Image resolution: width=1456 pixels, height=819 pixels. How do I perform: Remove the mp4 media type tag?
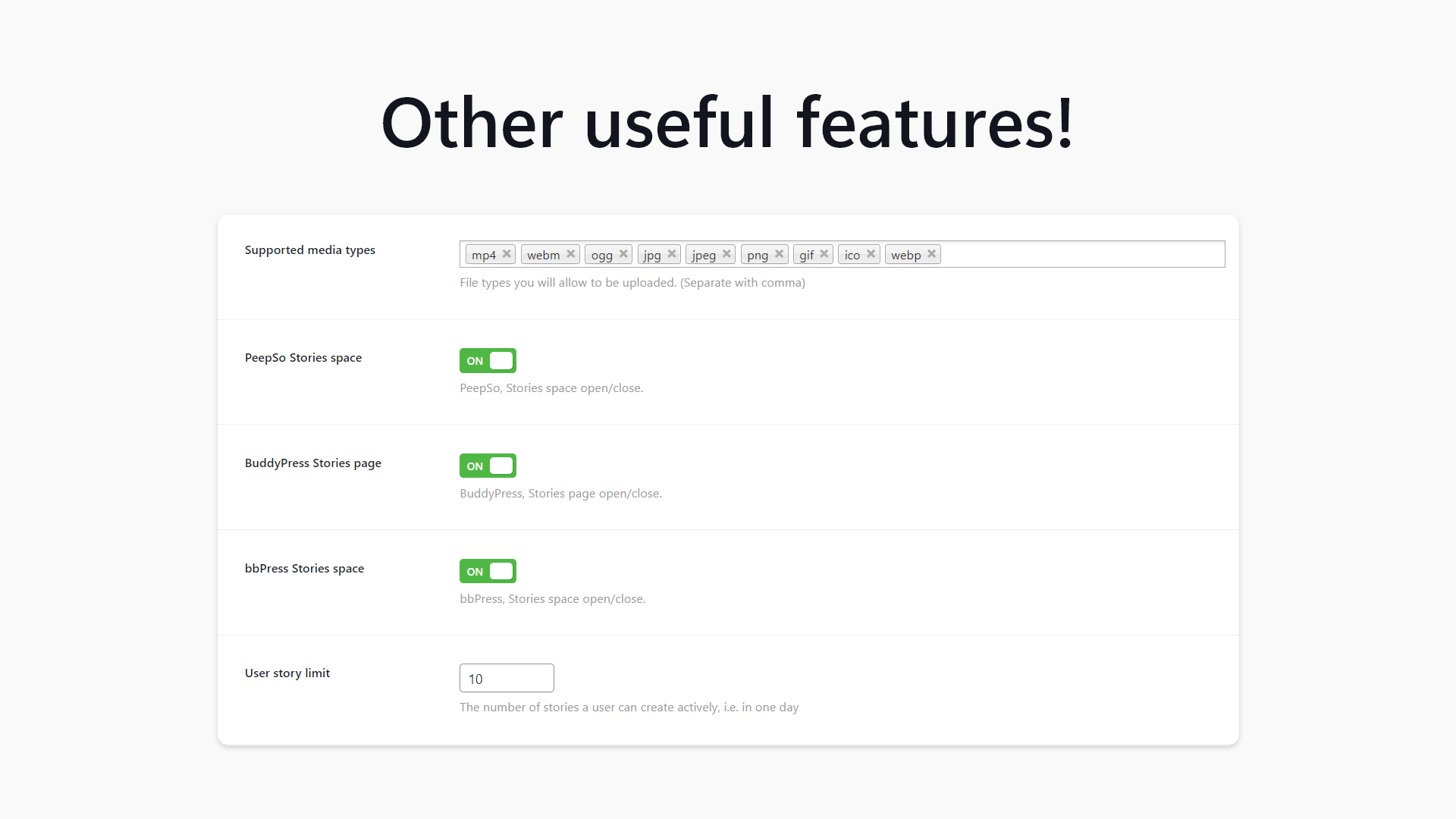[507, 254]
